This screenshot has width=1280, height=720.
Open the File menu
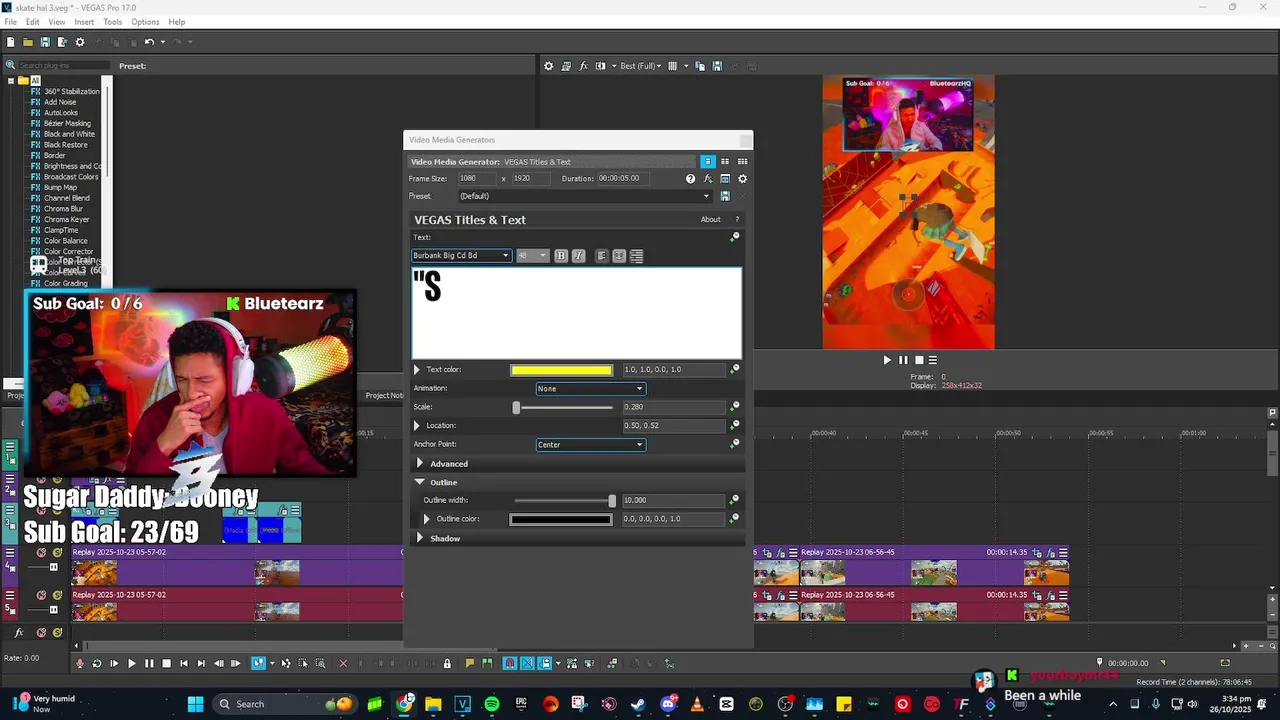[x=10, y=22]
